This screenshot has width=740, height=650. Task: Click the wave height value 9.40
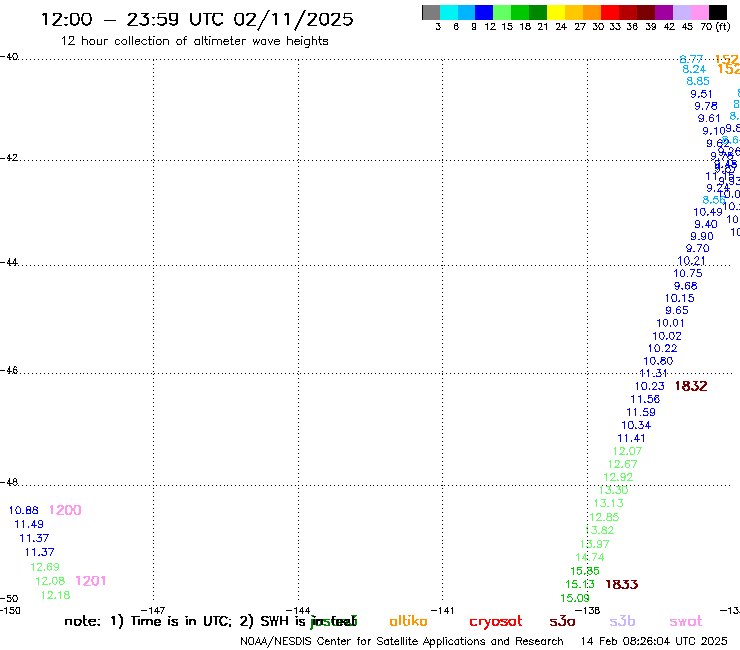(706, 225)
